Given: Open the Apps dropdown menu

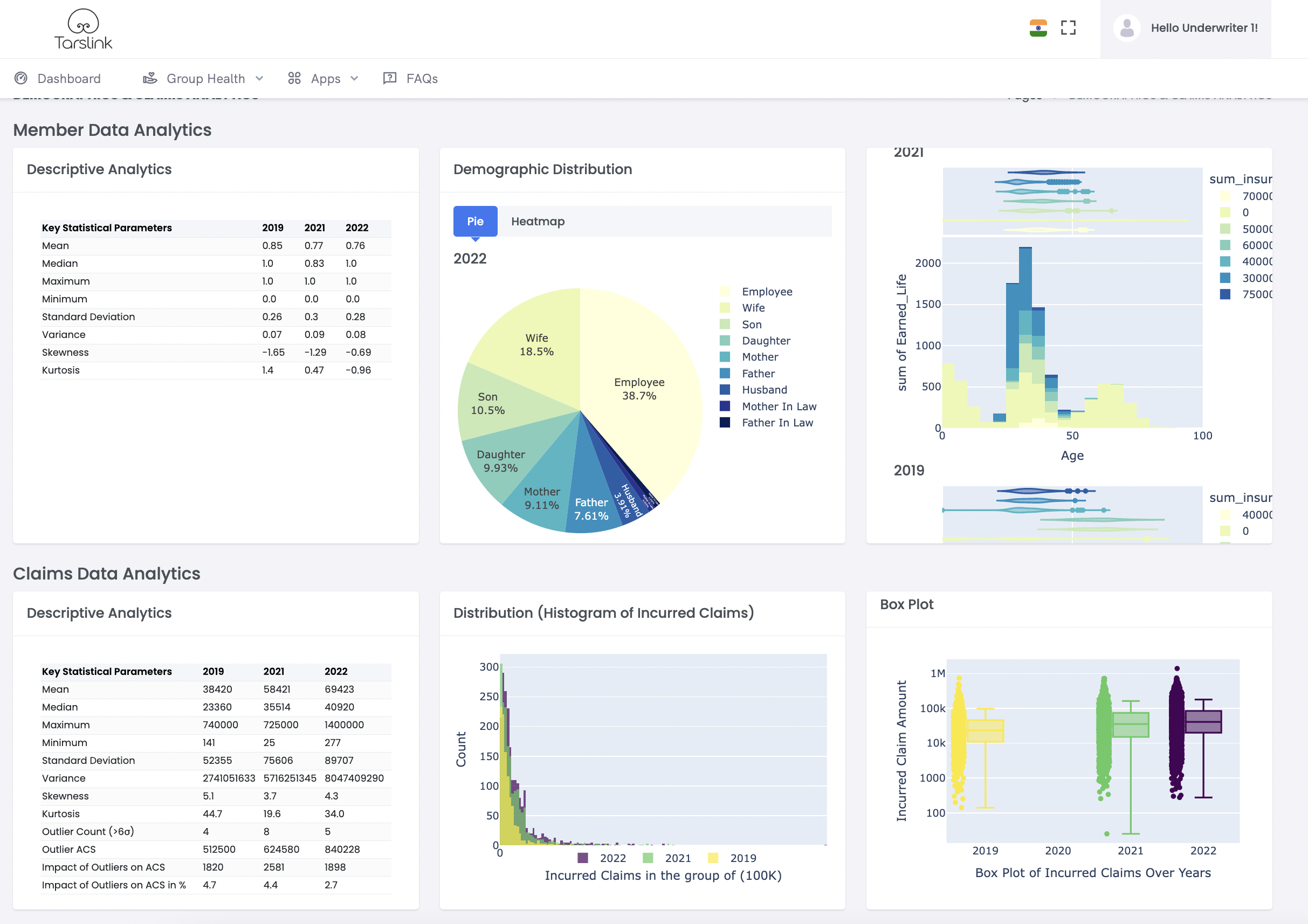Looking at the screenshot, I should 354,78.
